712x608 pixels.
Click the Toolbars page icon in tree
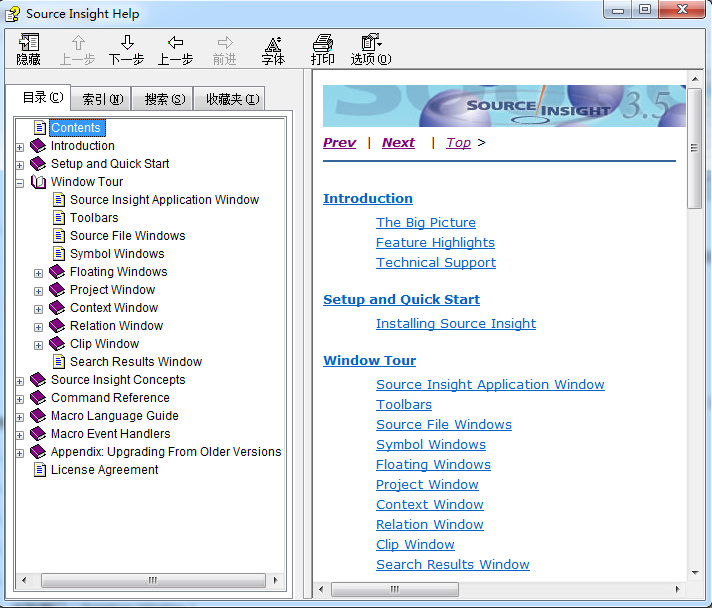pyautogui.click(x=59, y=217)
